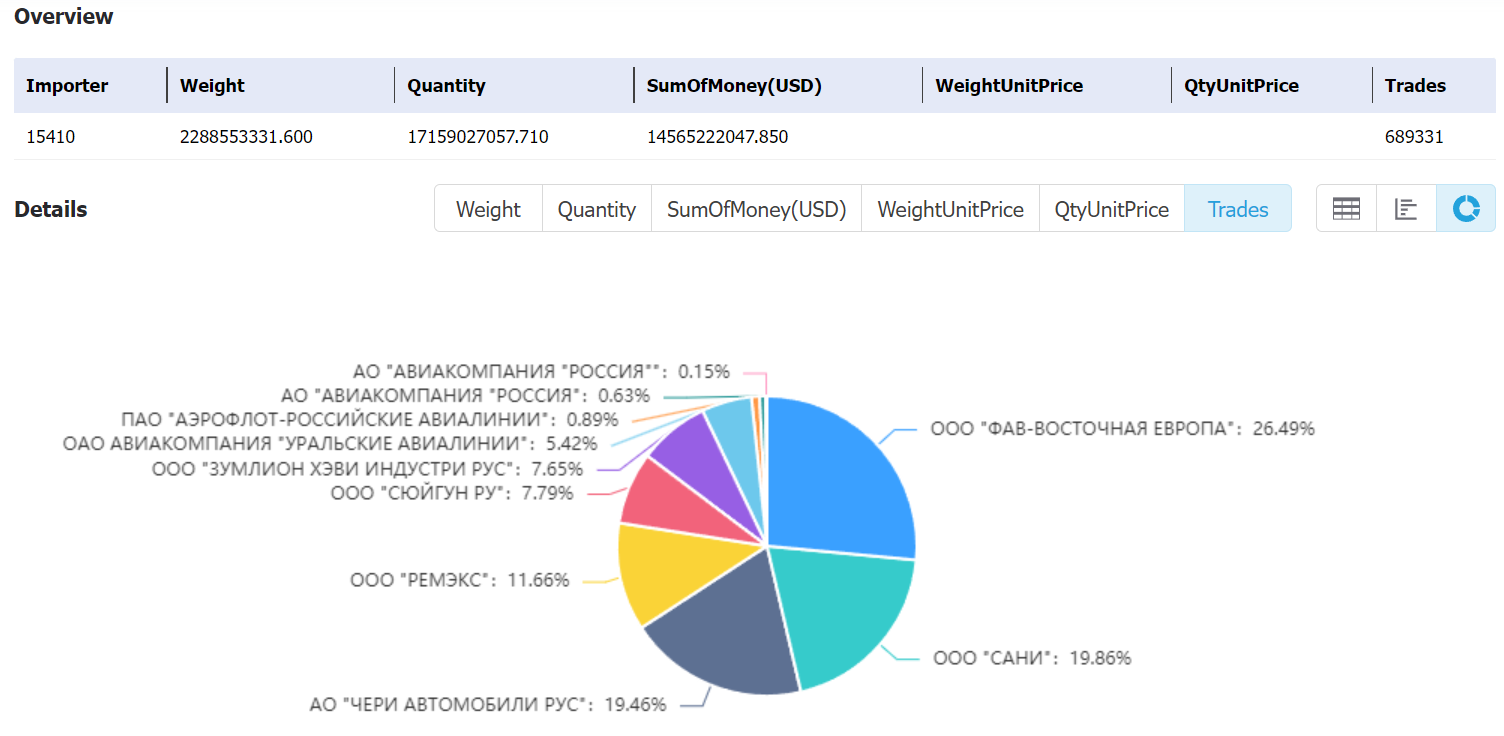Screen dimensions: 1504x736
Task: Select the pie chart view icon
Action: click(1466, 209)
